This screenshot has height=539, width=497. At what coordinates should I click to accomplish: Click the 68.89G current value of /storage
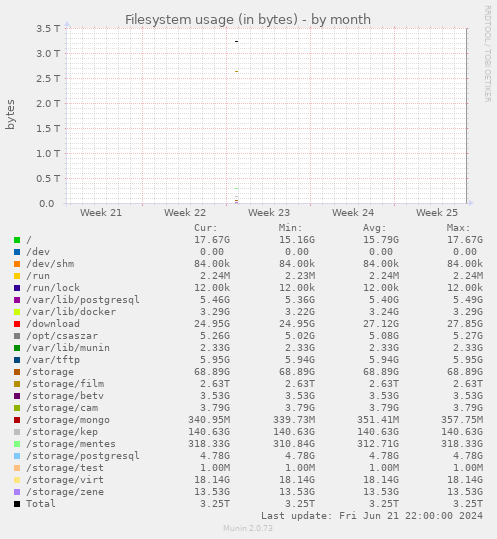(212, 372)
